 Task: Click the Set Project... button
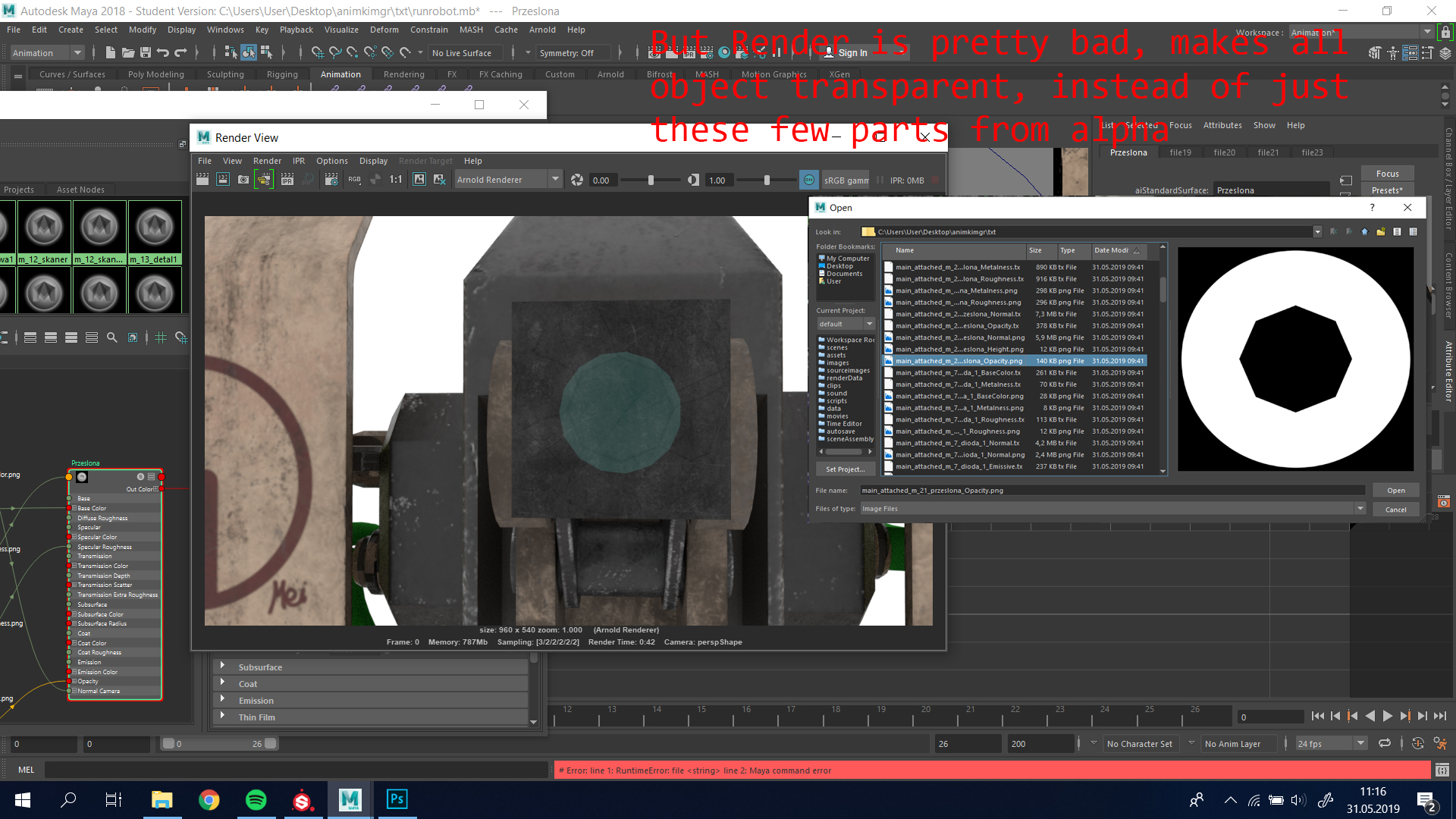click(x=845, y=469)
